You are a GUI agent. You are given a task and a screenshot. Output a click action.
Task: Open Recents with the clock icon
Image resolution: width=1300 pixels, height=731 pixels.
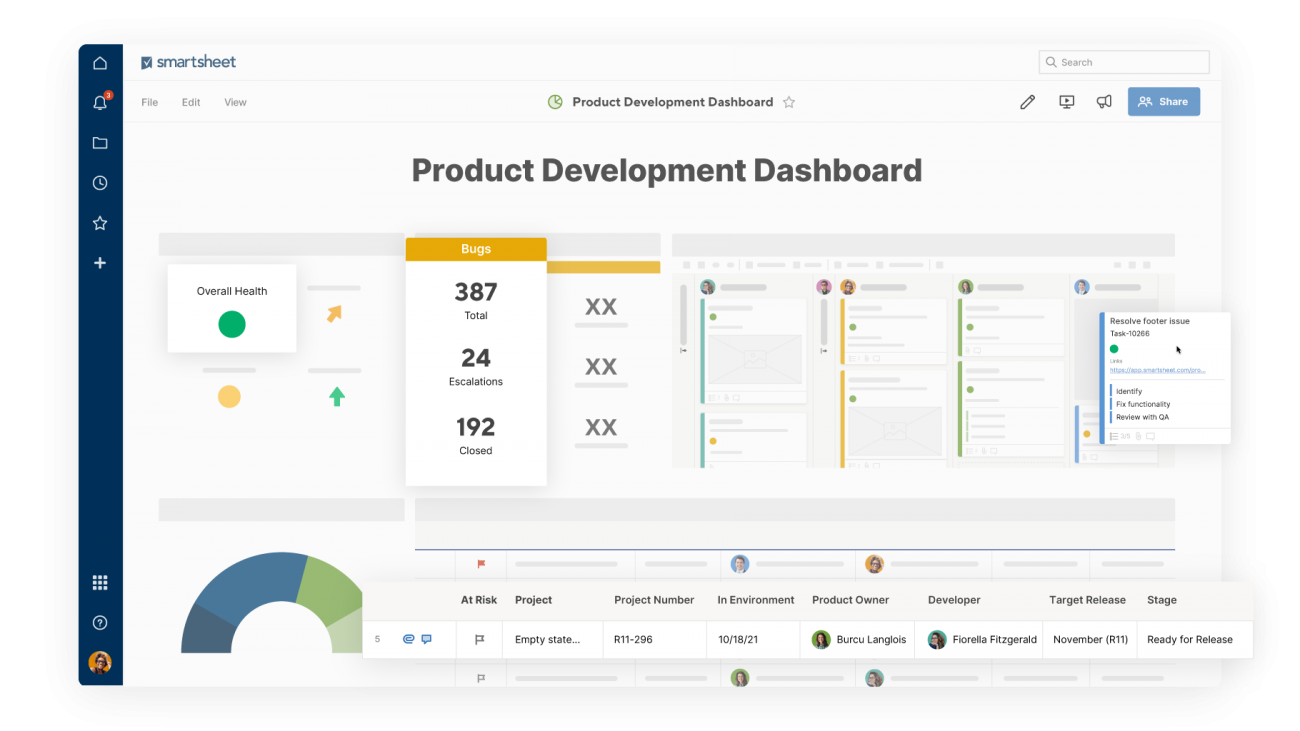pos(99,182)
